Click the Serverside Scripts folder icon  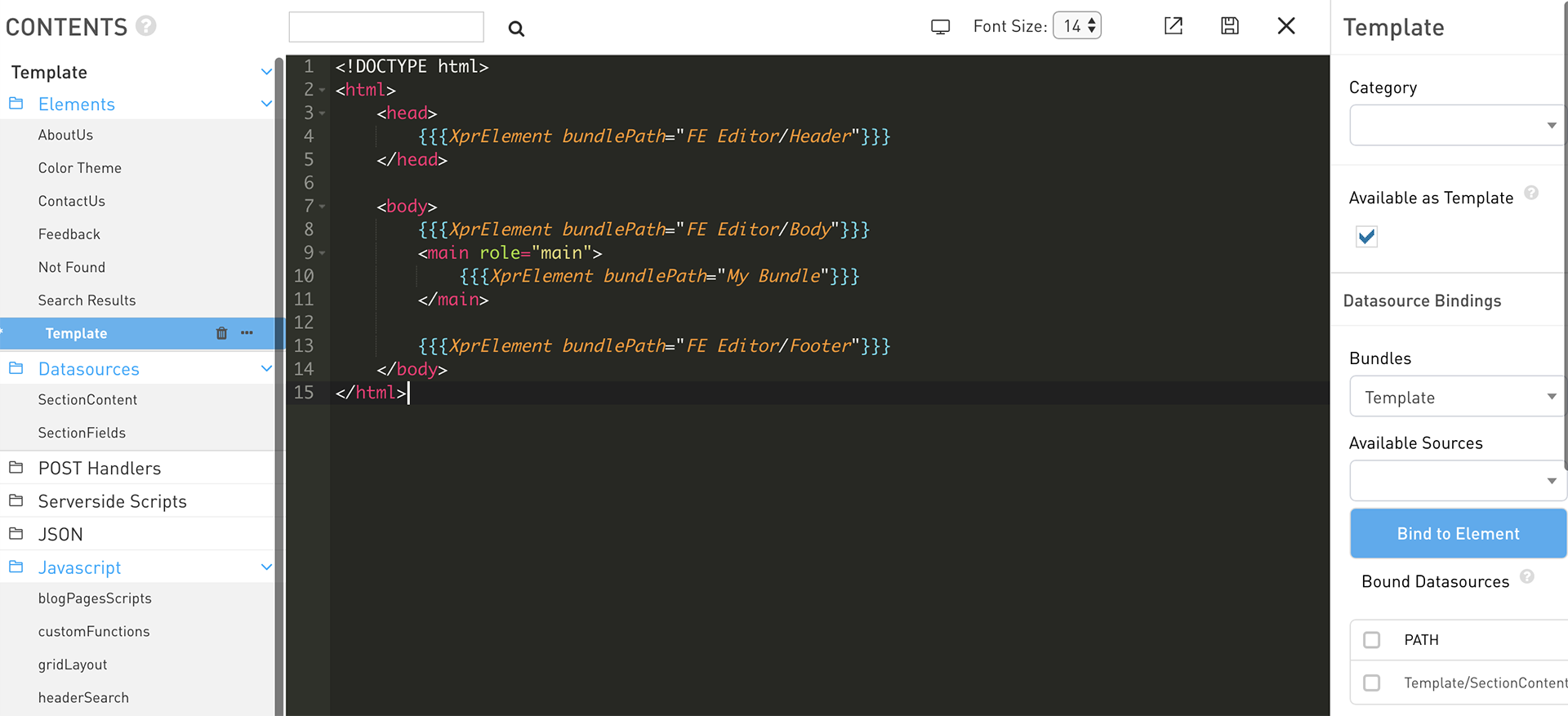coord(16,500)
